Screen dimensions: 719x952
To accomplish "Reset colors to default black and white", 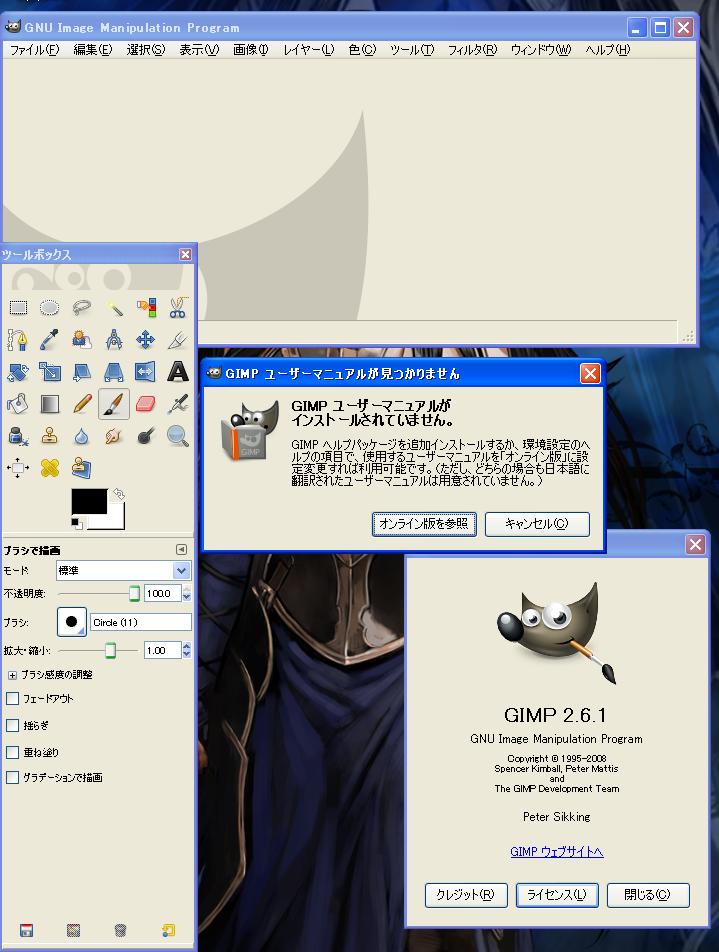I will (76, 522).
